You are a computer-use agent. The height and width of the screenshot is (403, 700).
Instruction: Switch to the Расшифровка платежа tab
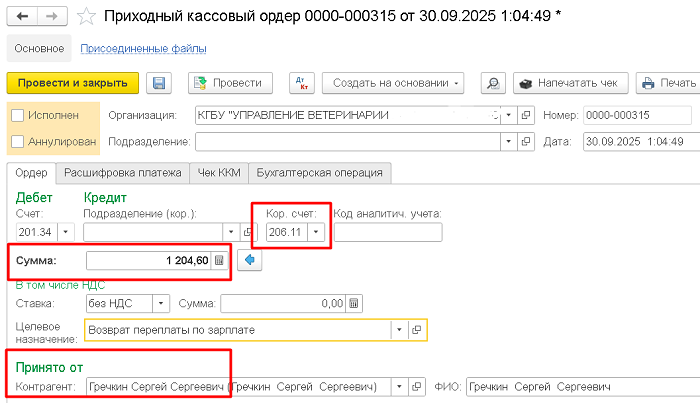123,173
